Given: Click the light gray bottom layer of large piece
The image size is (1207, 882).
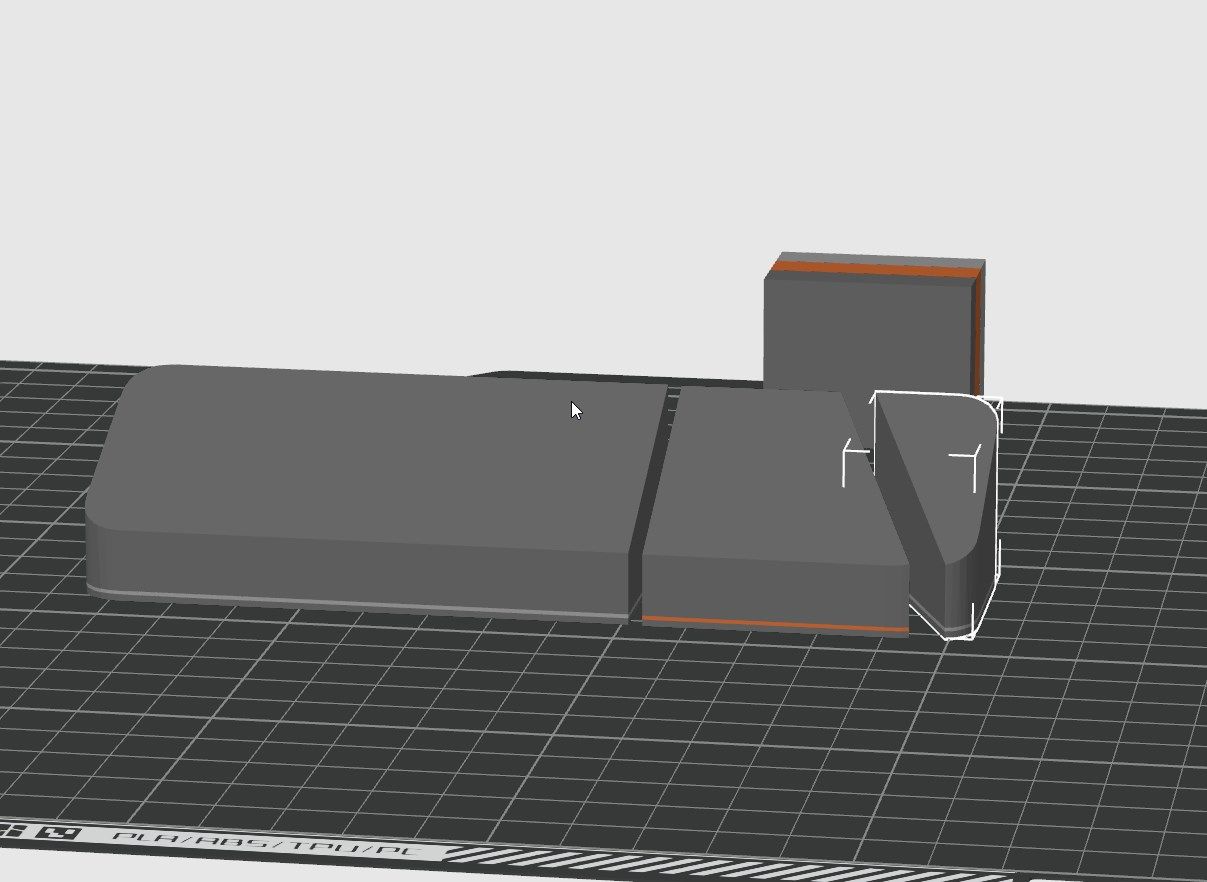Looking at the screenshot, I should (x=360, y=603).
